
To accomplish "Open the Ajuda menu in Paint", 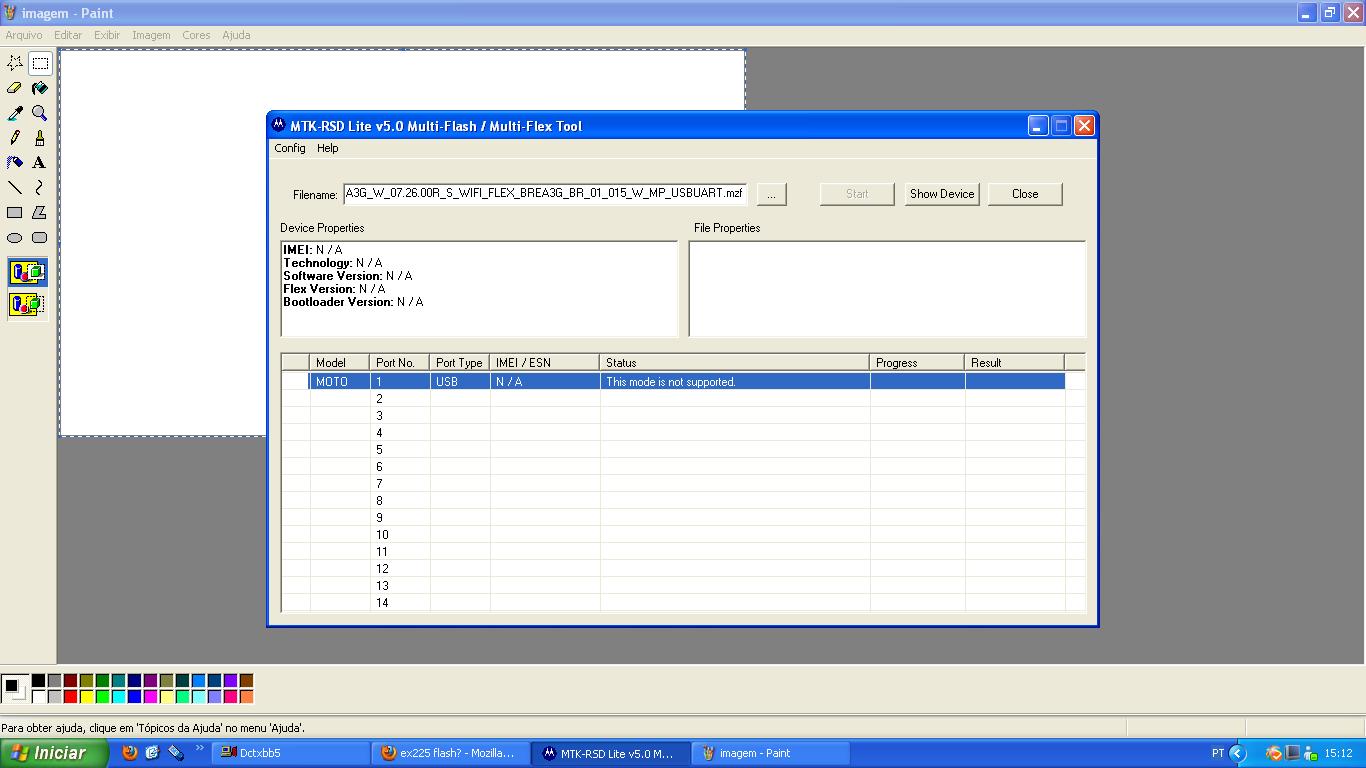I will click(236, 35).
